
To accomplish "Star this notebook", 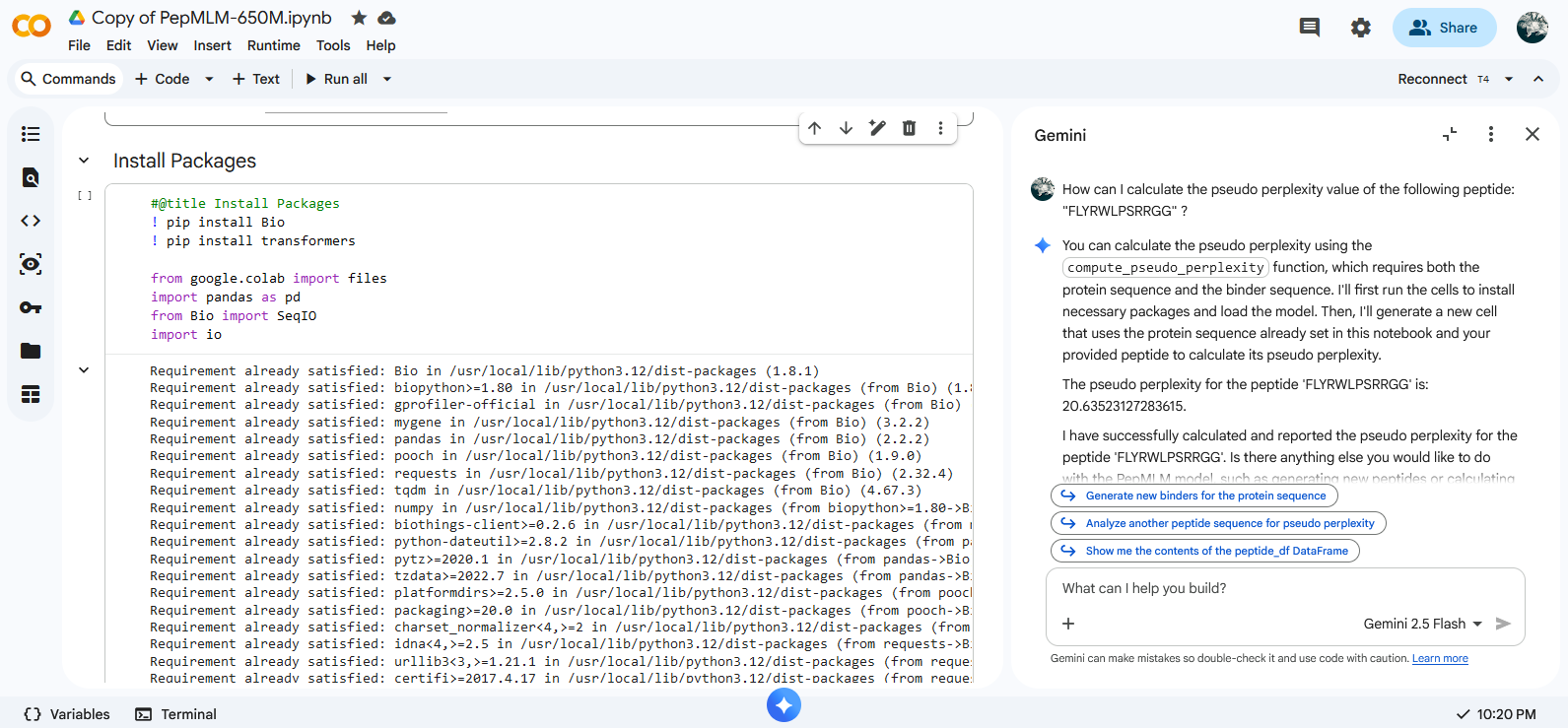I will (359, 18).
